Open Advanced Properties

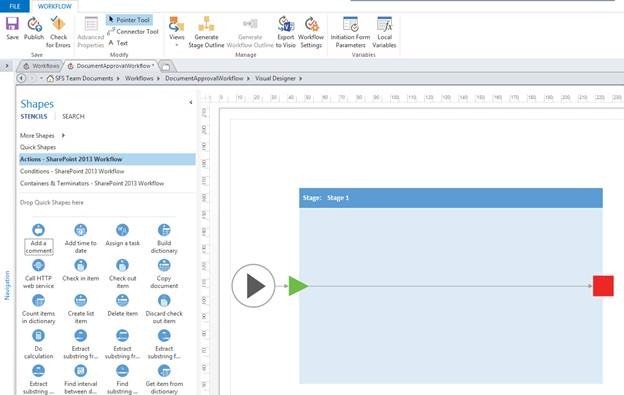tap(91, 32)
